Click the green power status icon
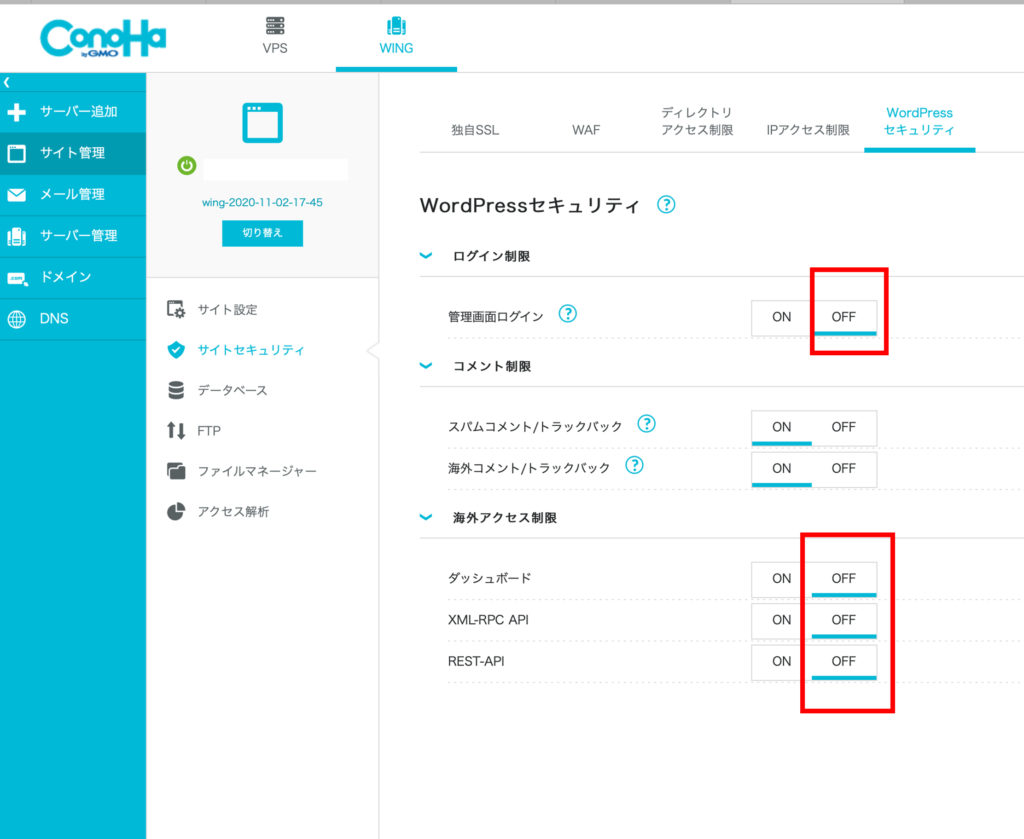The height and width of the screenshot is (839, 1024). [x=187, y=165]
